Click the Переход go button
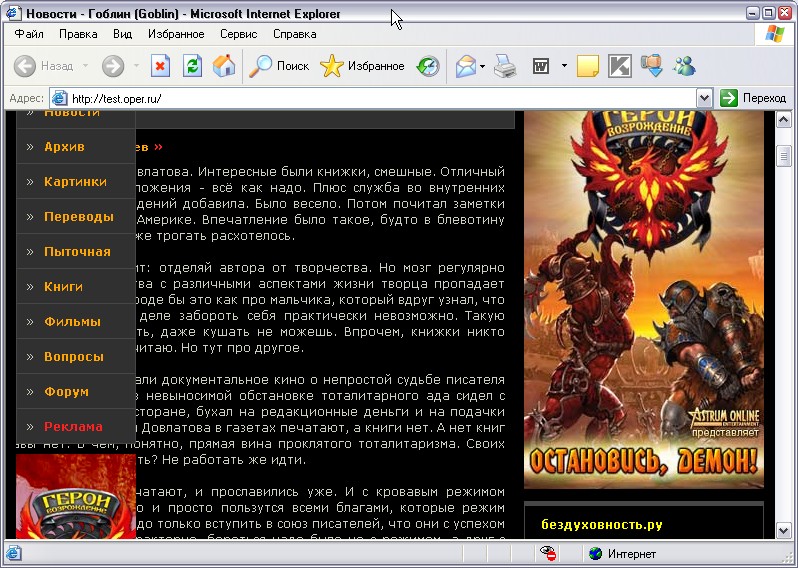 (753, 98)
